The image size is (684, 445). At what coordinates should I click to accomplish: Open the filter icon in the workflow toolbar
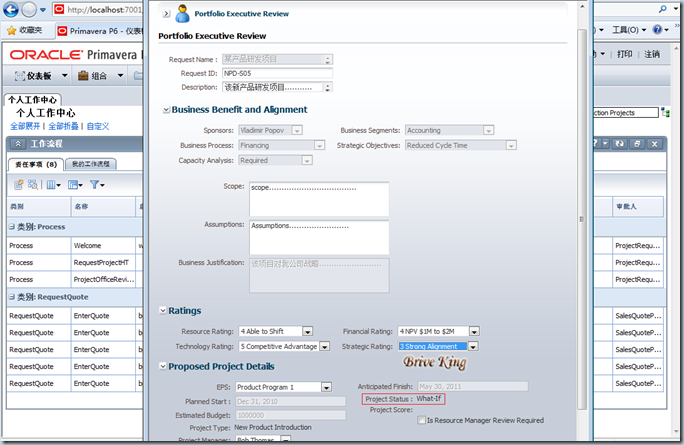pos(95,185)
